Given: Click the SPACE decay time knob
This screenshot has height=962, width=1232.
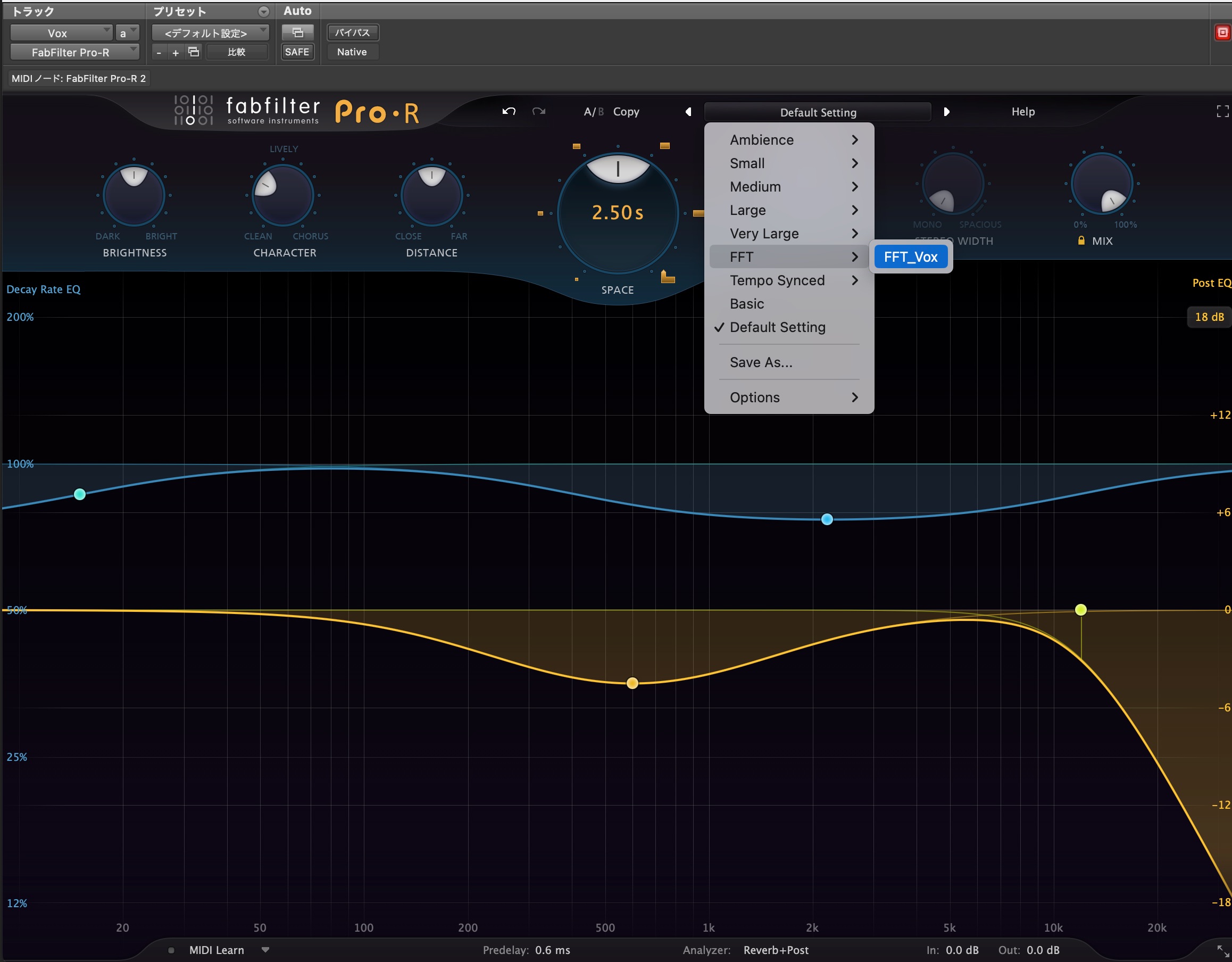Looking at the screenshot, I should tap(618, 213).
